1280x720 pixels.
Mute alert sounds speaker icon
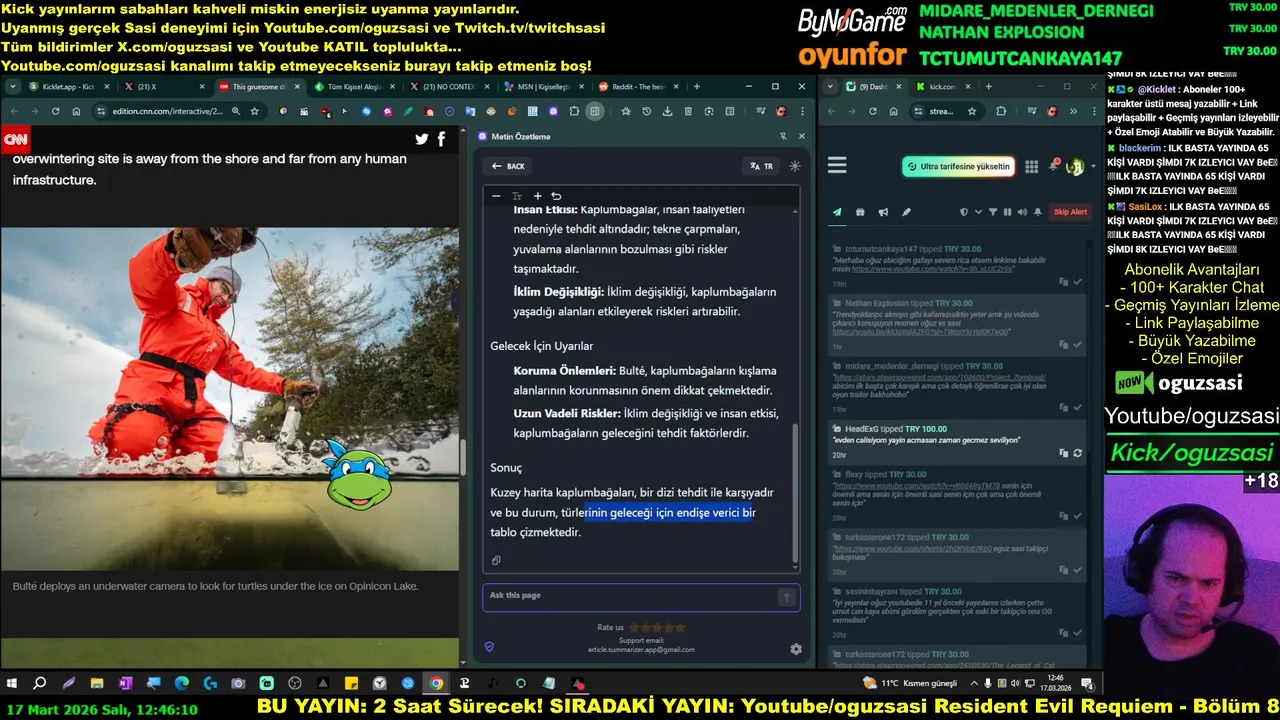(x=1022, y=212)
